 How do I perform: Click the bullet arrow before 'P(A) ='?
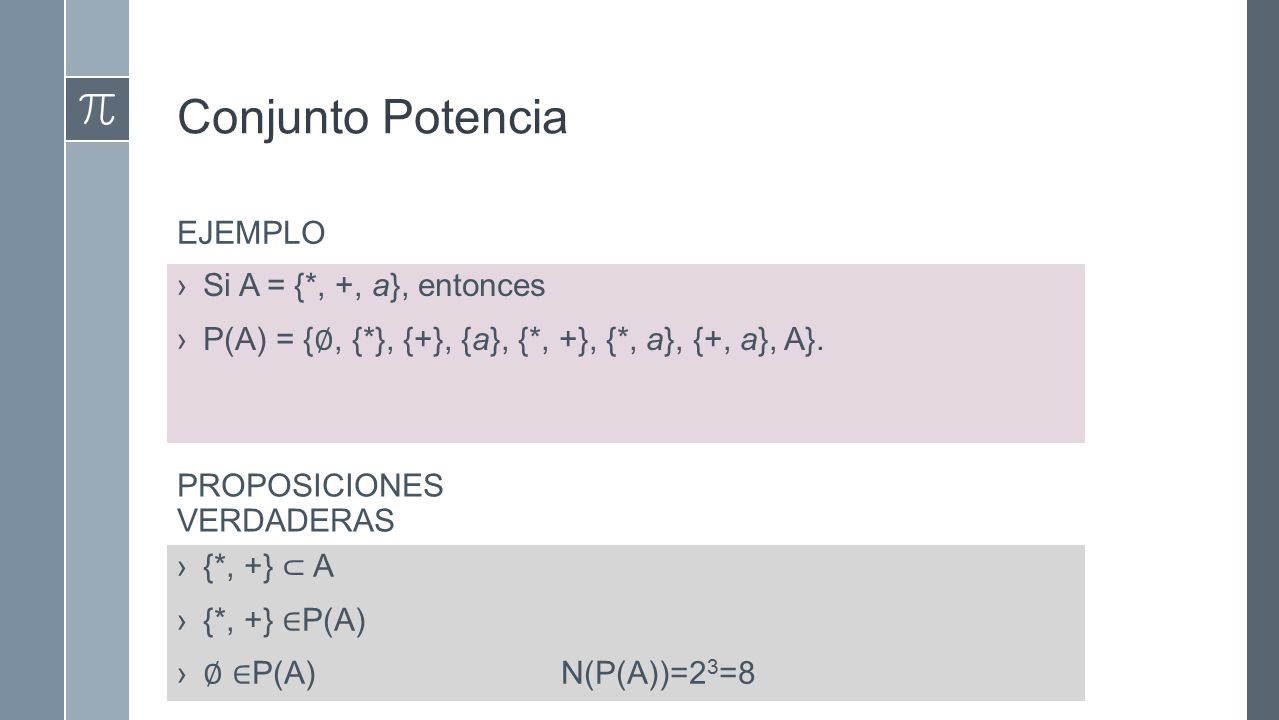click(x=182, y=342)
